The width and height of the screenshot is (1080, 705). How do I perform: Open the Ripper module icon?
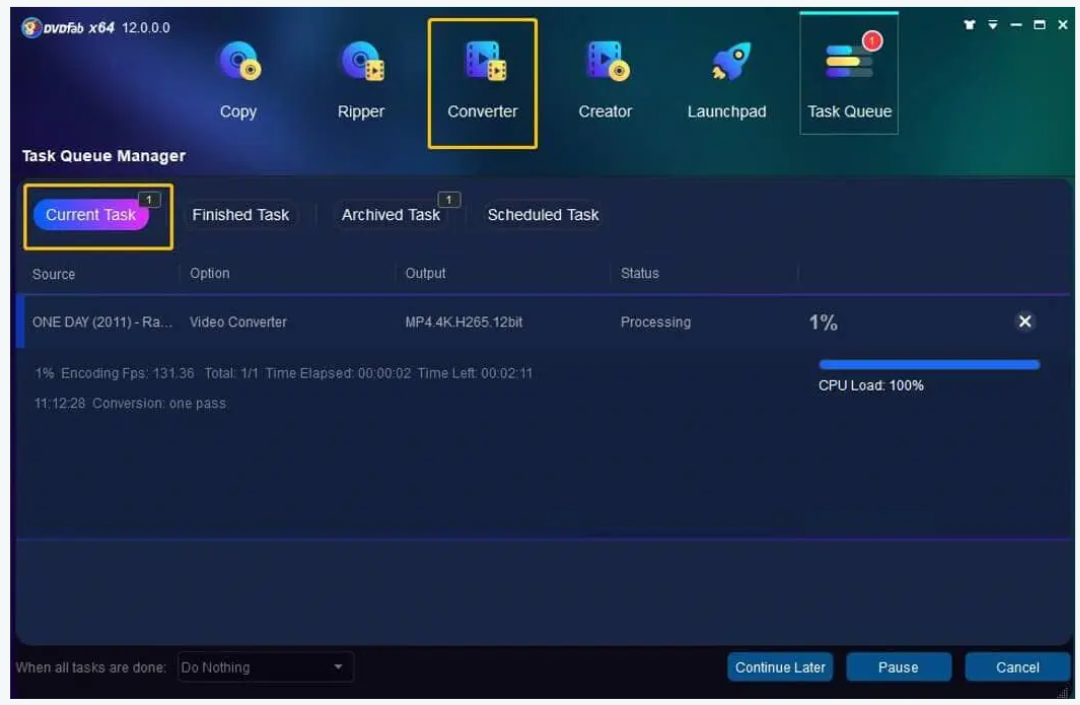pyautogui.click(x=361, y=65)
